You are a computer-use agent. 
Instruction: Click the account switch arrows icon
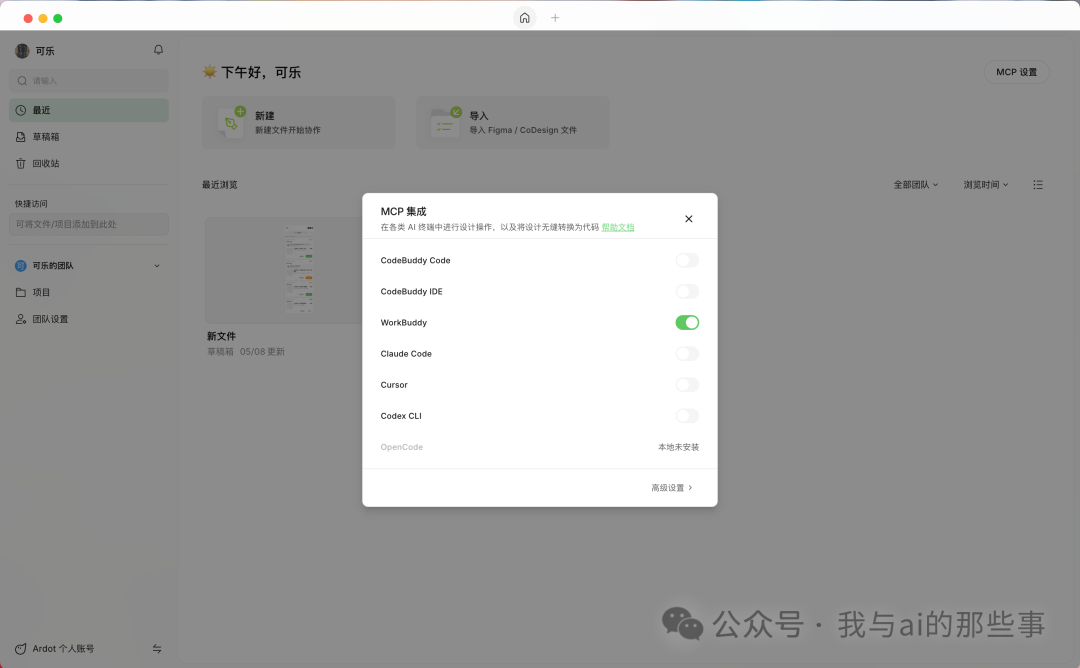coord(157,649)
